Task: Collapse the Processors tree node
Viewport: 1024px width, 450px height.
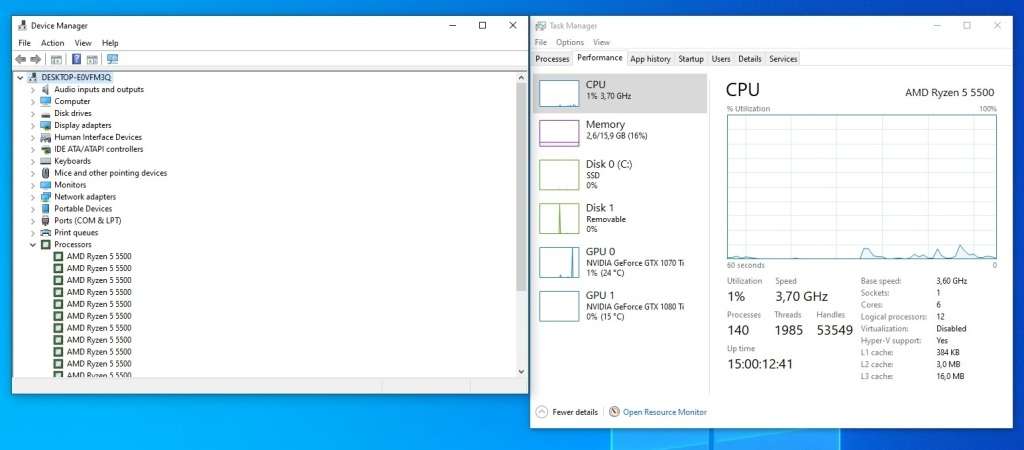Action: [33, 245]
